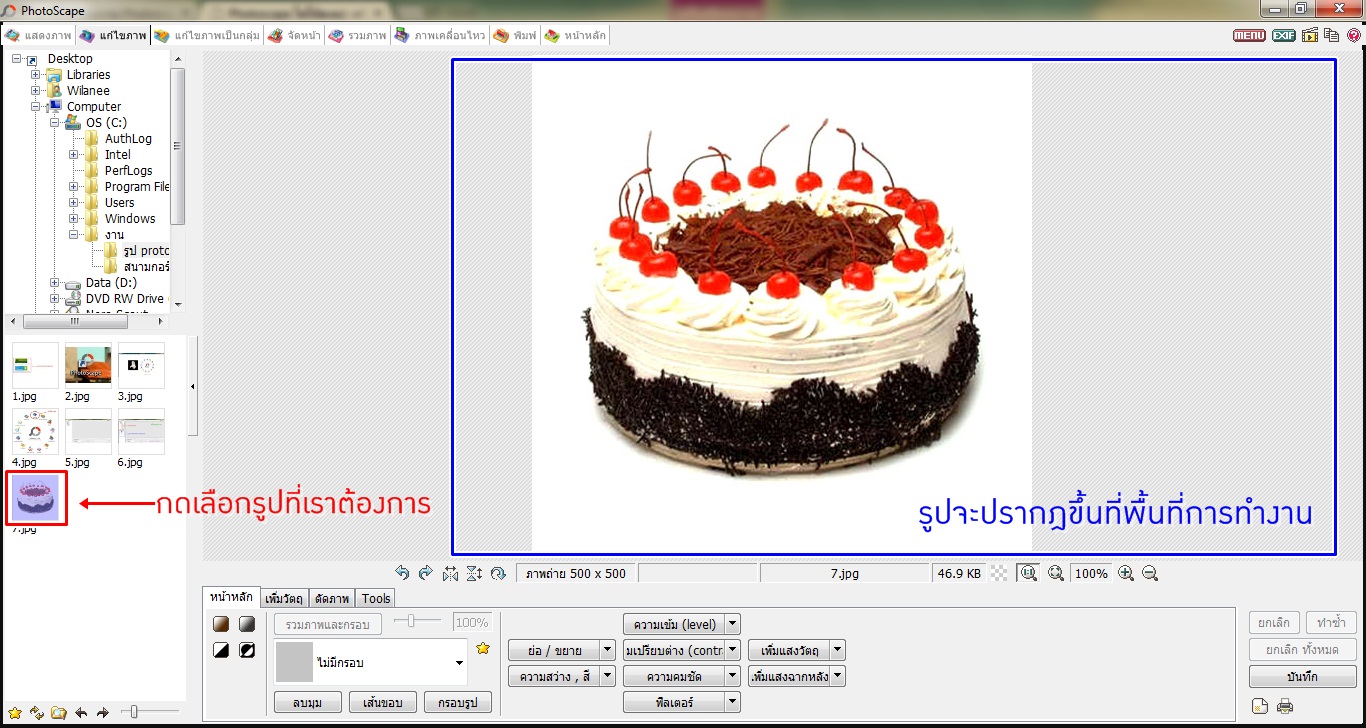Go to previous folder with back arrow
Image resolution: width=1366 pixels, height=728 pixels.
coord(81,713)
